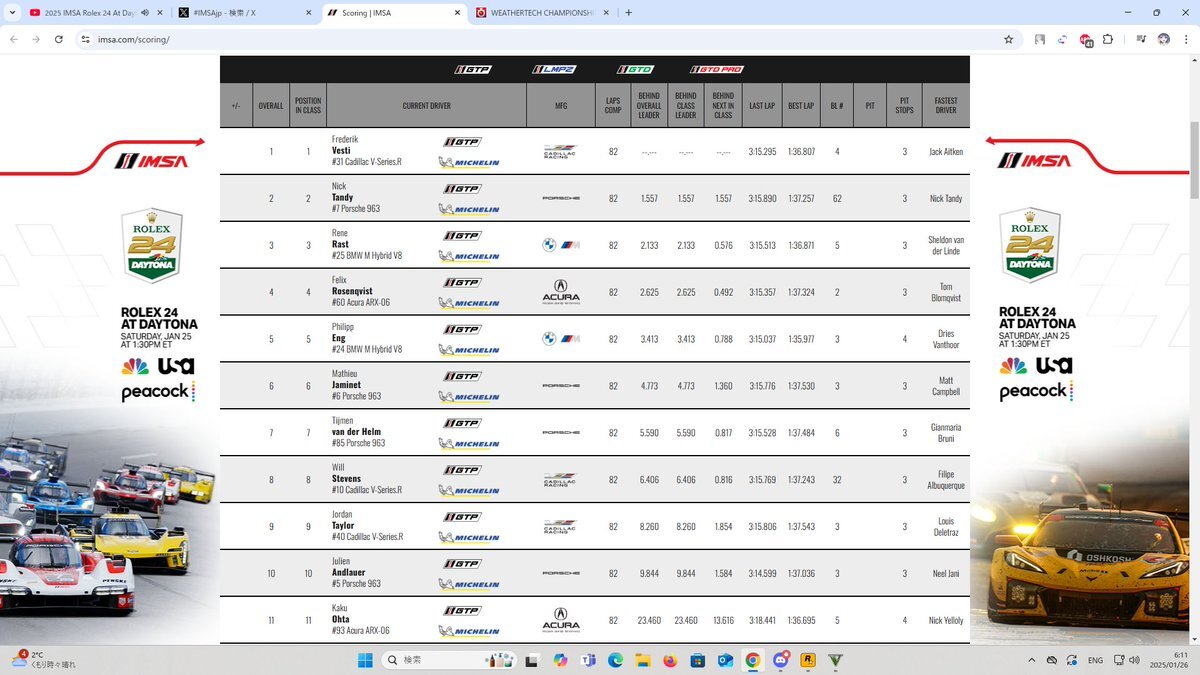Click the GTD PRO class filter
1200x675 pixels.
[717, 69]
